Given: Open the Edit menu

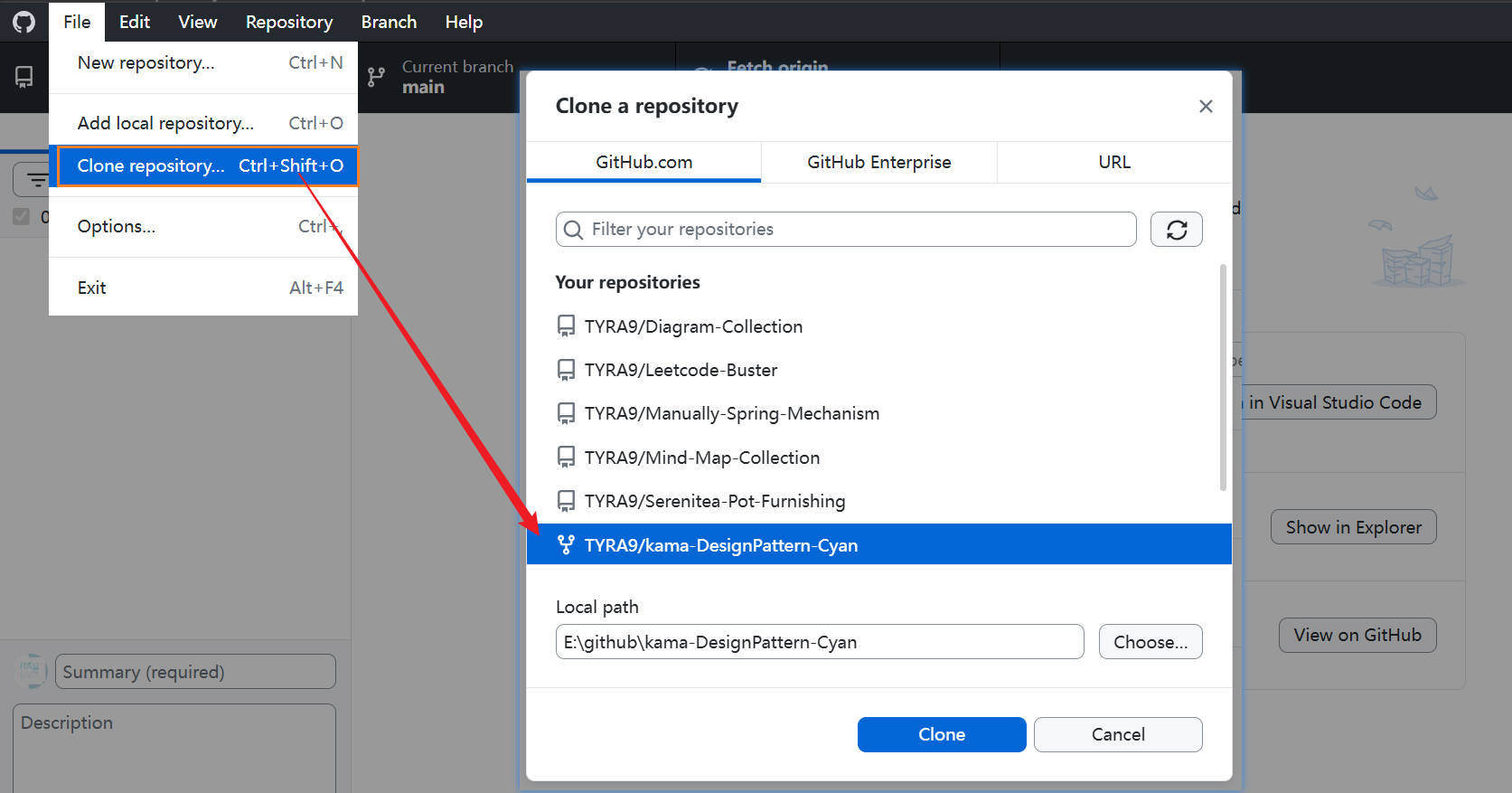Looking at the screenshot, I should (135, 22).
